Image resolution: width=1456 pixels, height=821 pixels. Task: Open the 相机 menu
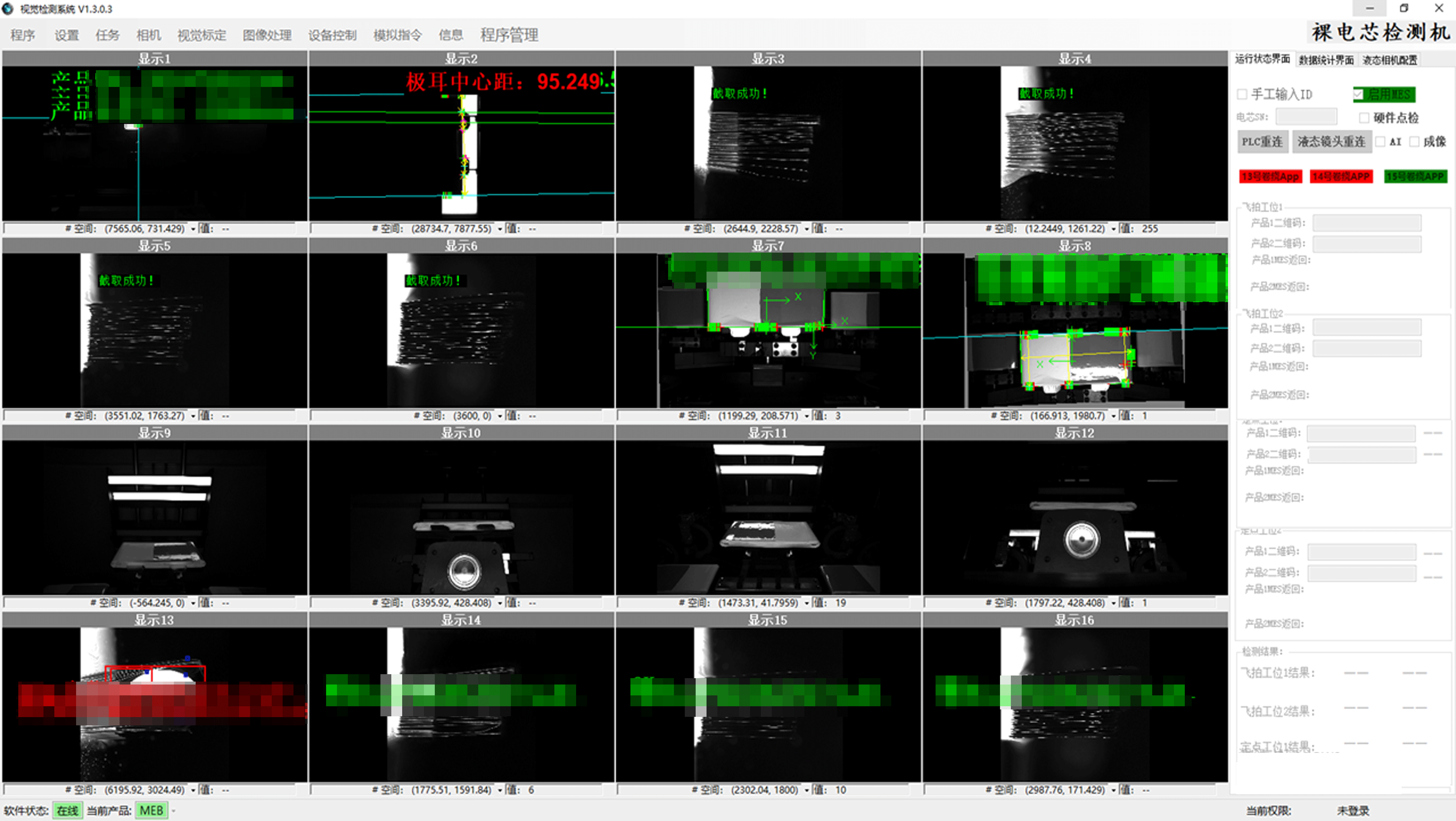[149, 35]
